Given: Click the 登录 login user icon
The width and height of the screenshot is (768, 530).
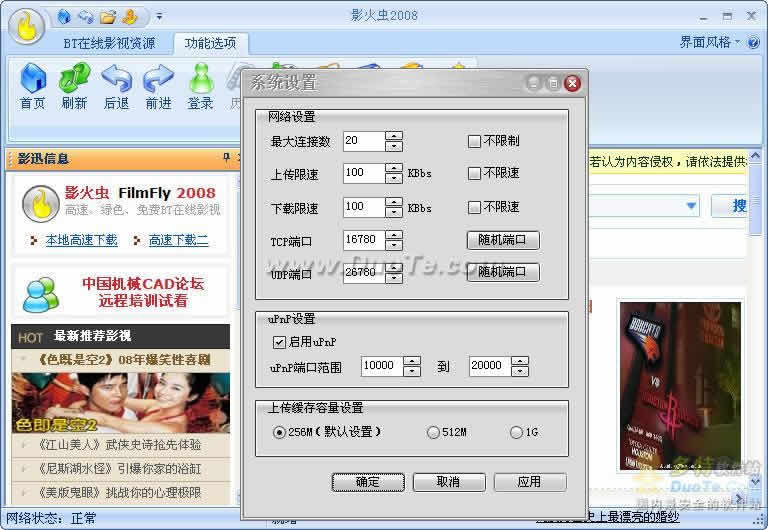Looking at the screenshot, I should coord(200,86).
